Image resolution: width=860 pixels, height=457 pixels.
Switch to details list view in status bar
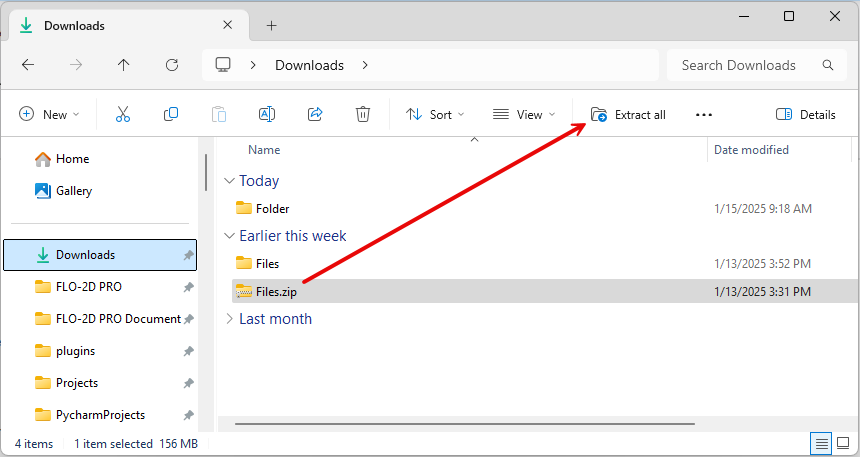tap(821, 443)
